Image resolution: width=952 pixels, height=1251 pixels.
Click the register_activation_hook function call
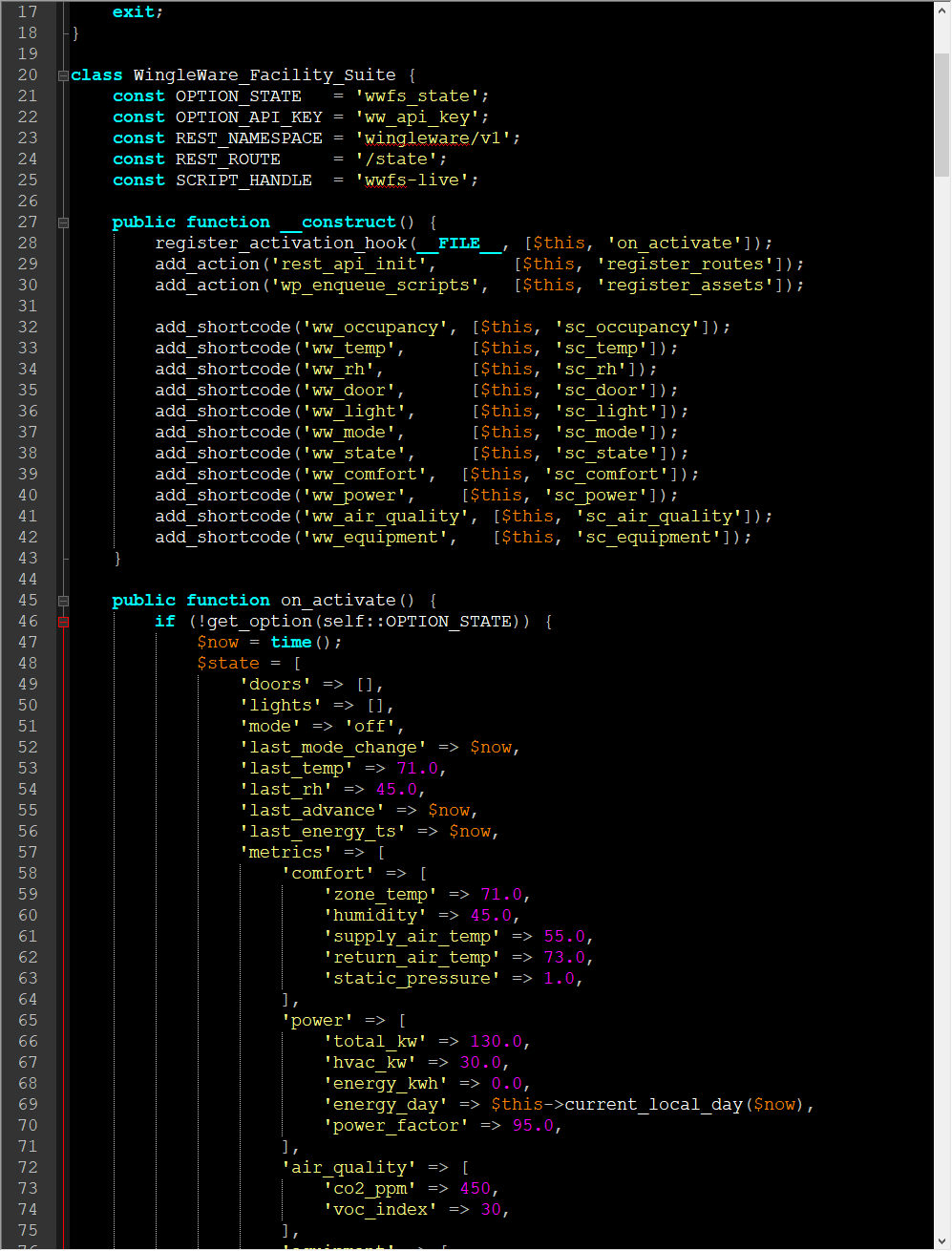tap(281, 244)
